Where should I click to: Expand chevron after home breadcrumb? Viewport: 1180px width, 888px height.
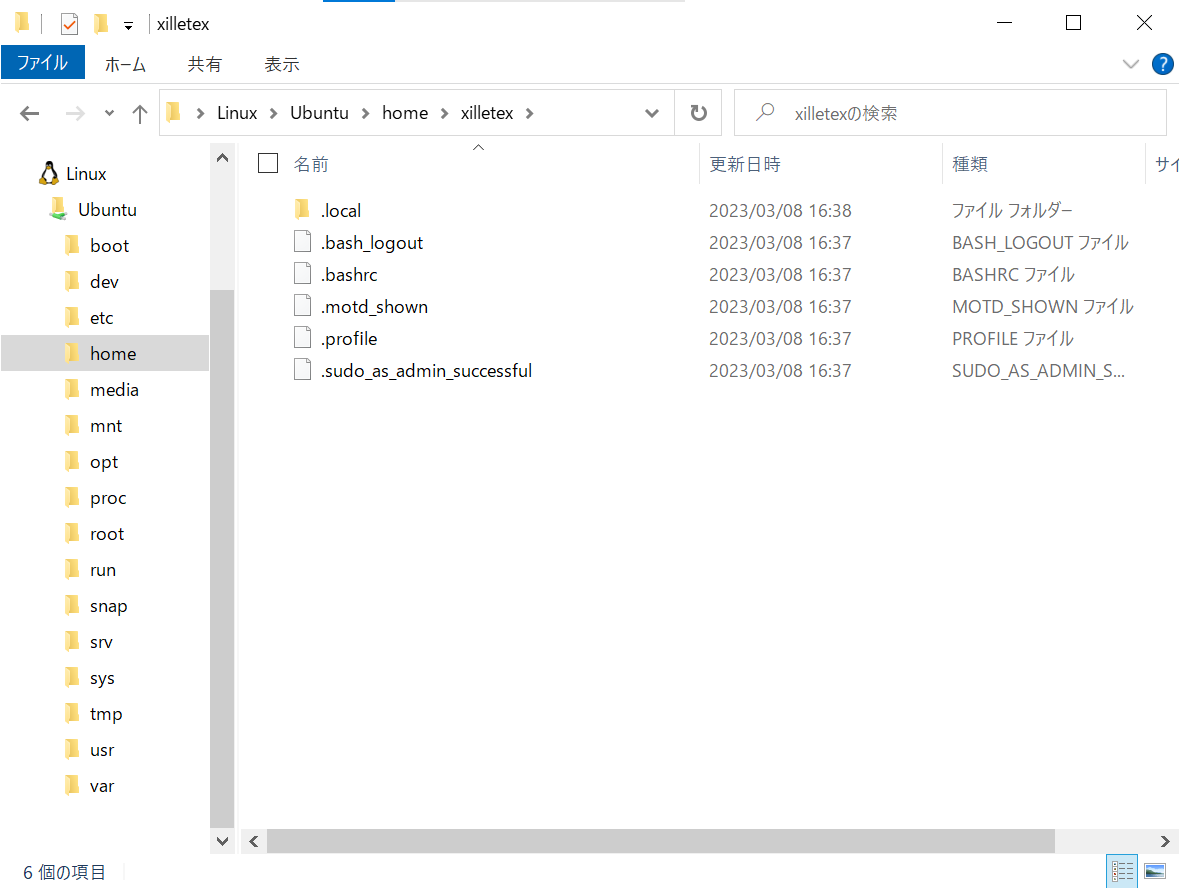coord(445,113)
